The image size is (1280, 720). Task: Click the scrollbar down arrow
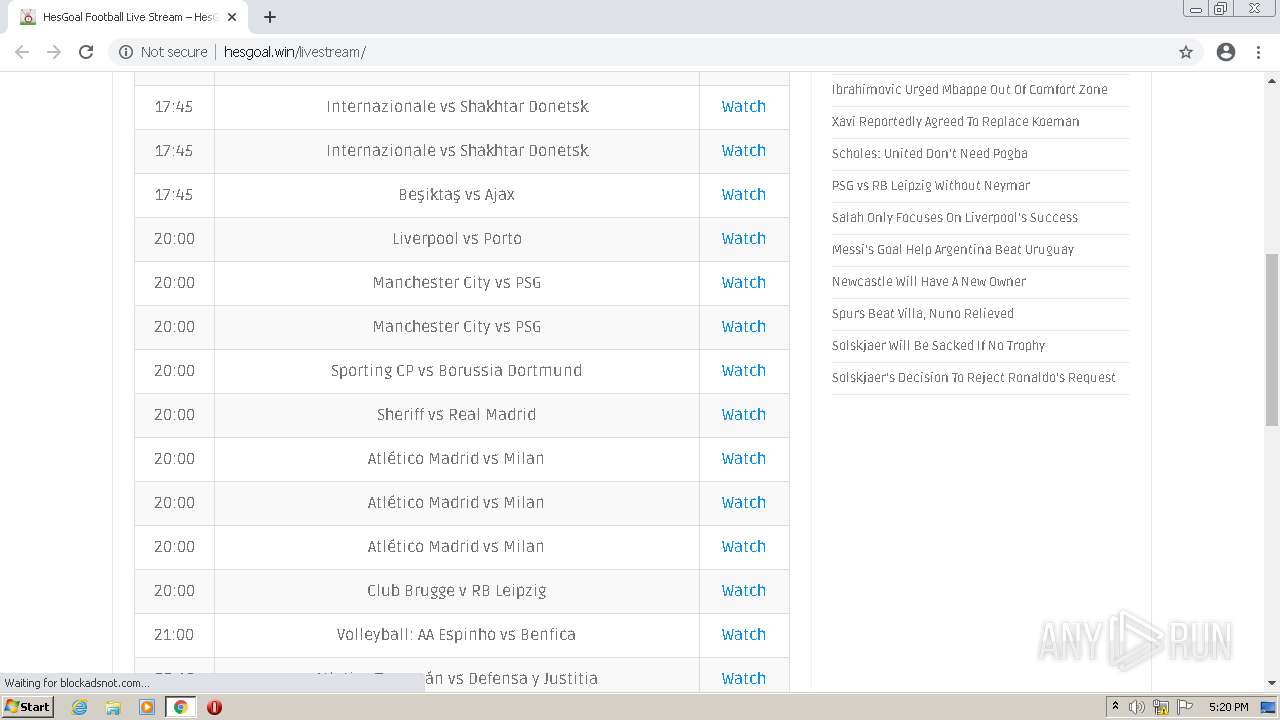click(x=1272, y=683)
